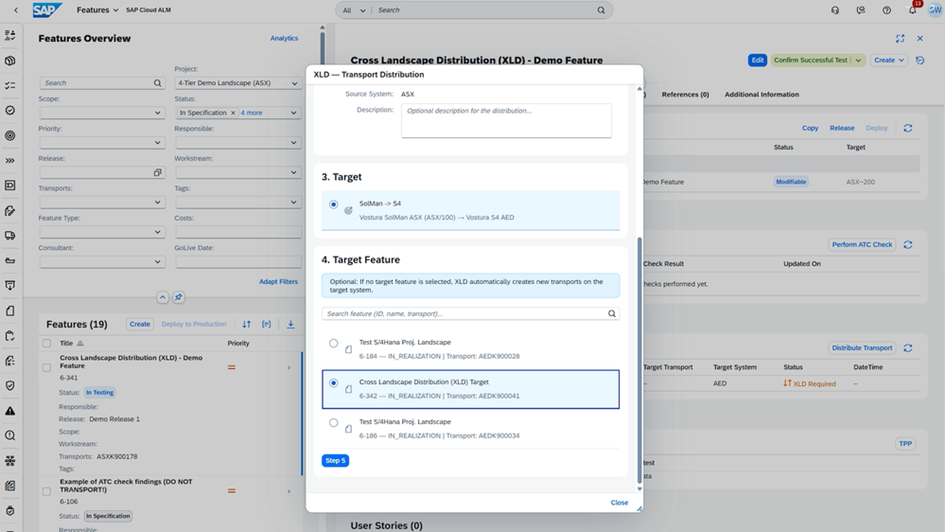Open the headset support icon in the header

[x=835, y=10]
